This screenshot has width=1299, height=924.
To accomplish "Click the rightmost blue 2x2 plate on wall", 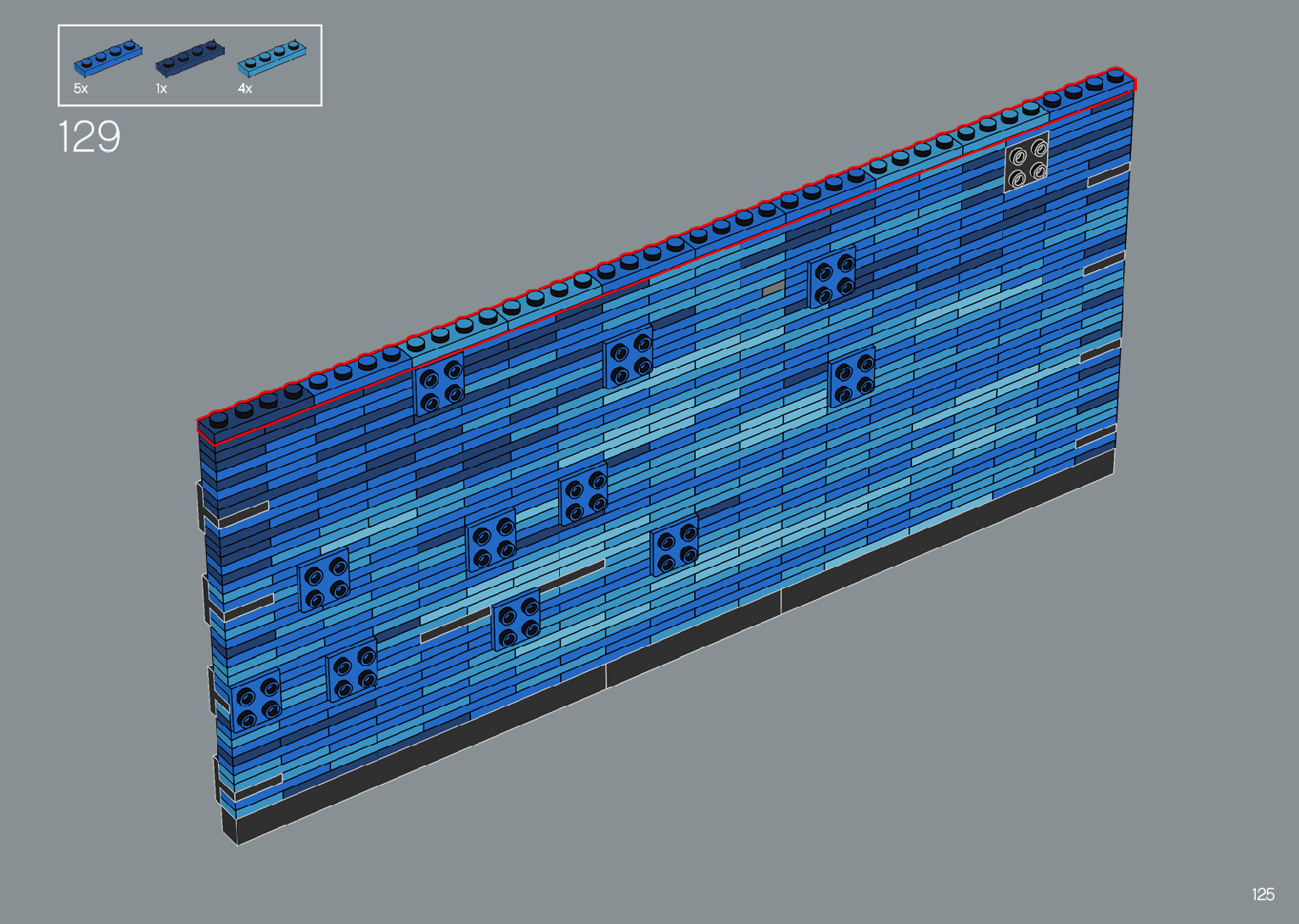I will pos(852,378).
